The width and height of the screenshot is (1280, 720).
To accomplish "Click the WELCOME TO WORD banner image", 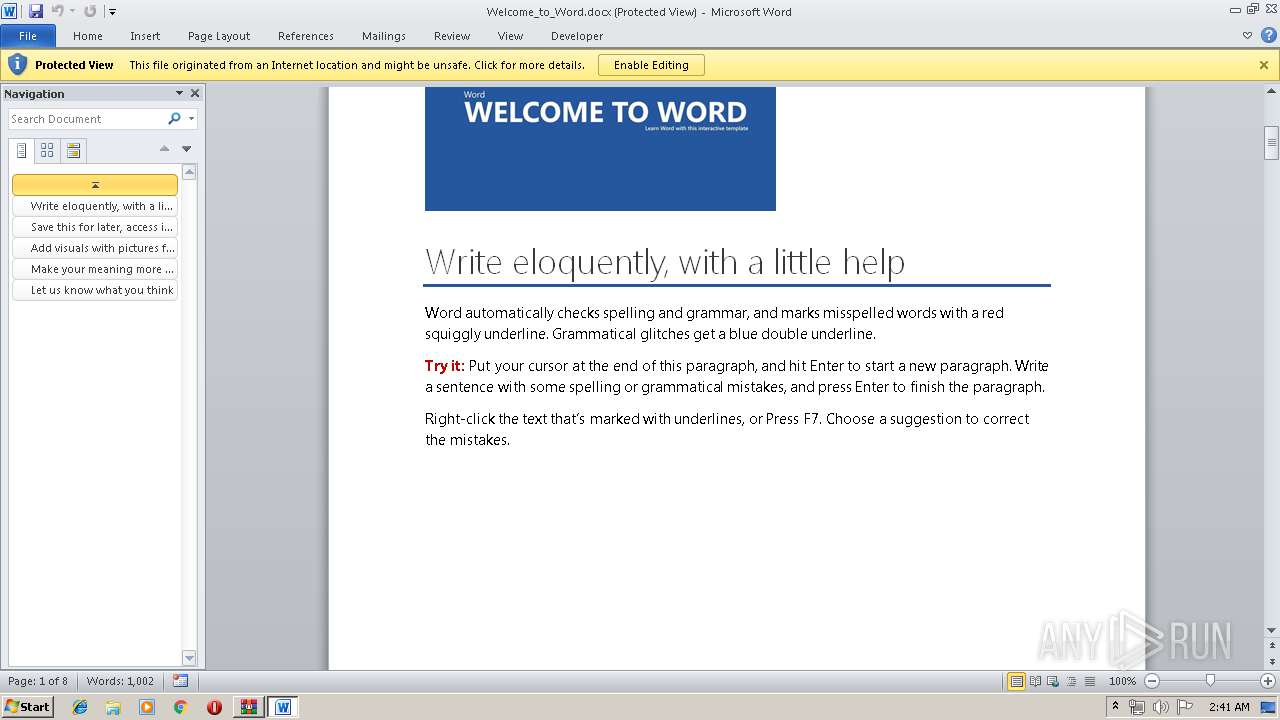I will 600,148.
